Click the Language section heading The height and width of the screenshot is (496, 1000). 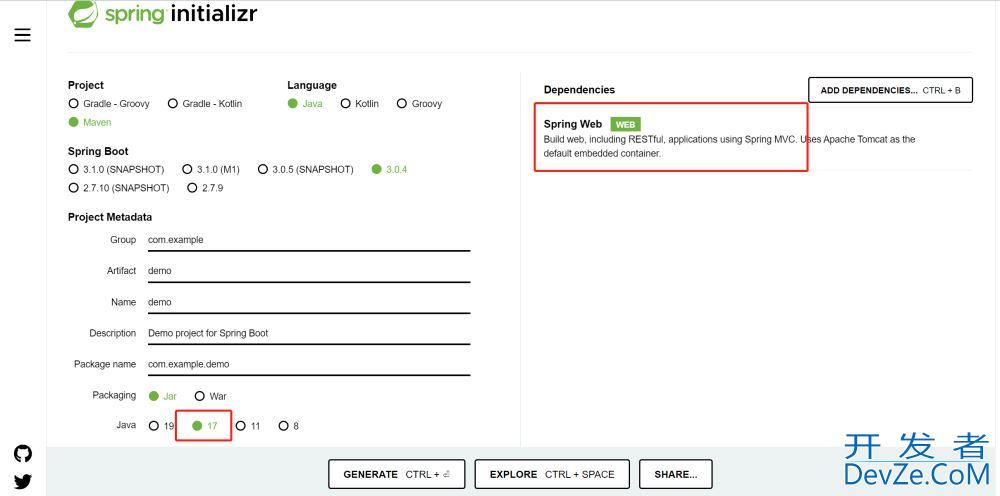point(312,85)
